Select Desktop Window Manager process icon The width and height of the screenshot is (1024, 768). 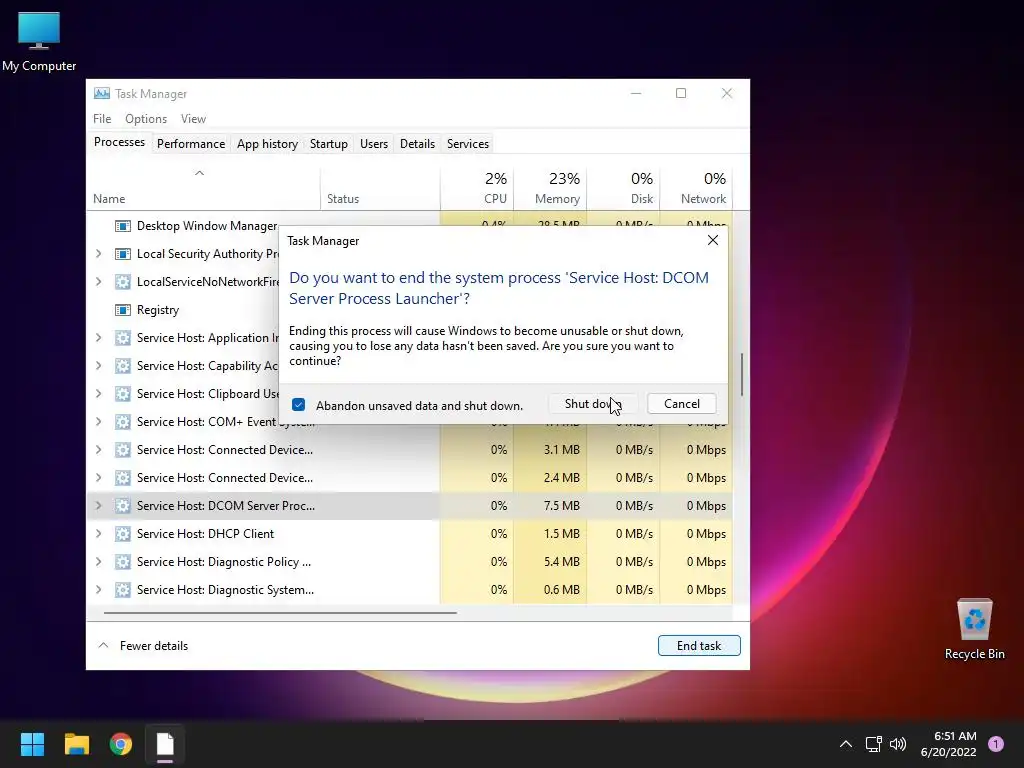pyautogui.click(x=122, y=226)
